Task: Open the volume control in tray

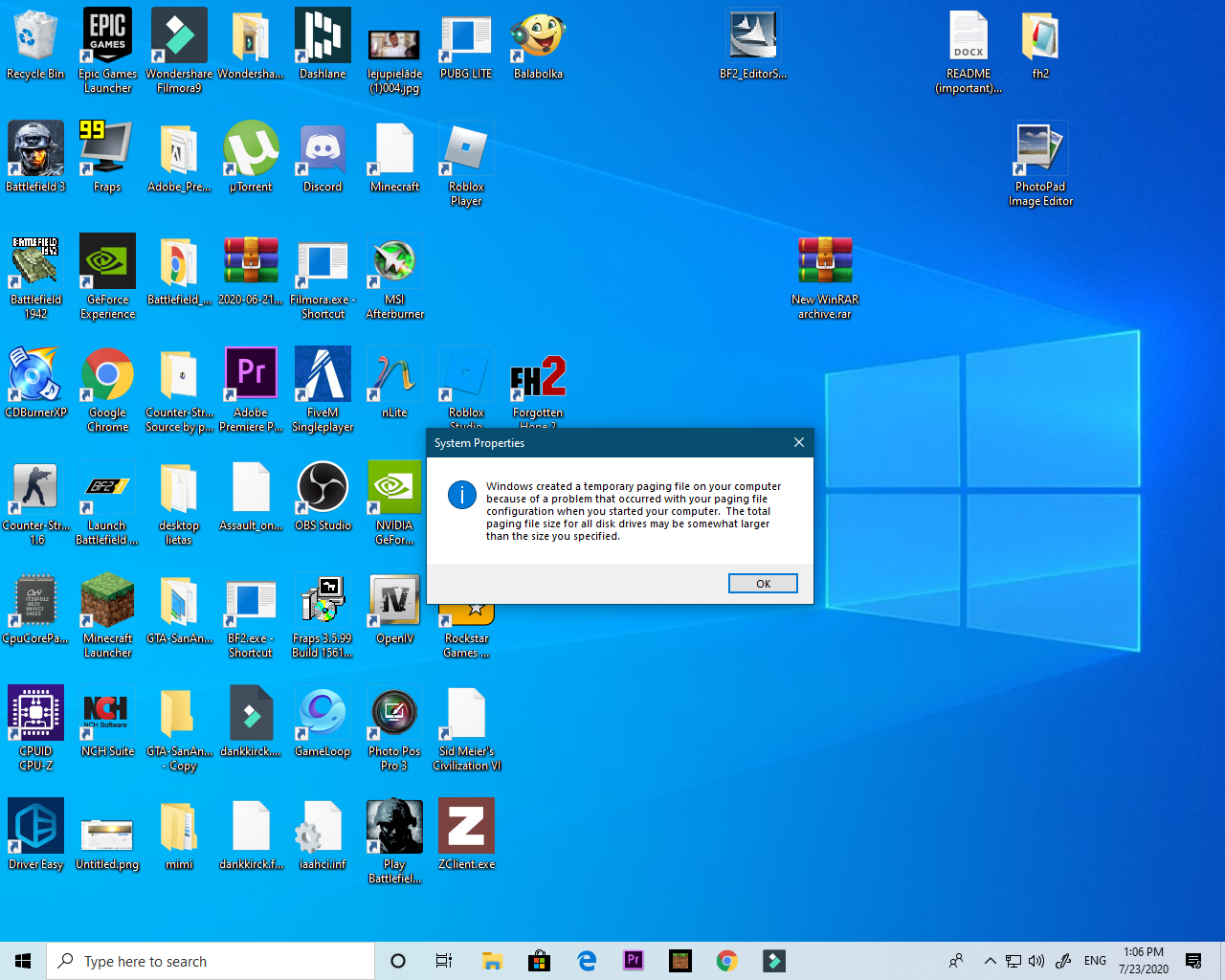Action: pyautogui.click(x=1036, y=961)
